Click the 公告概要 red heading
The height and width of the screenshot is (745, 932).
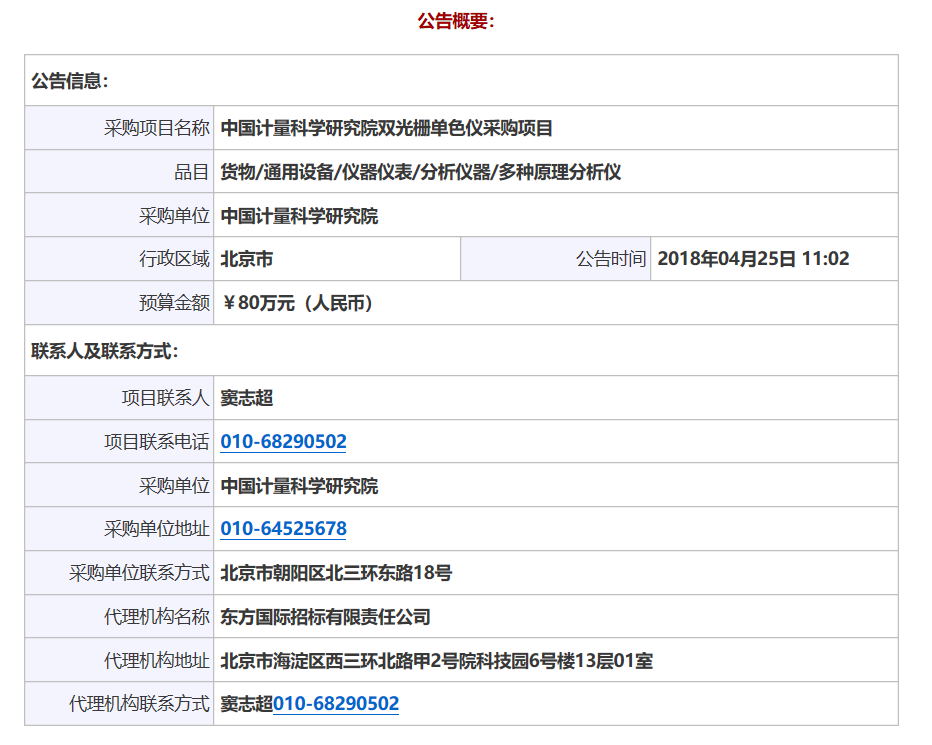tap(456, 21)
